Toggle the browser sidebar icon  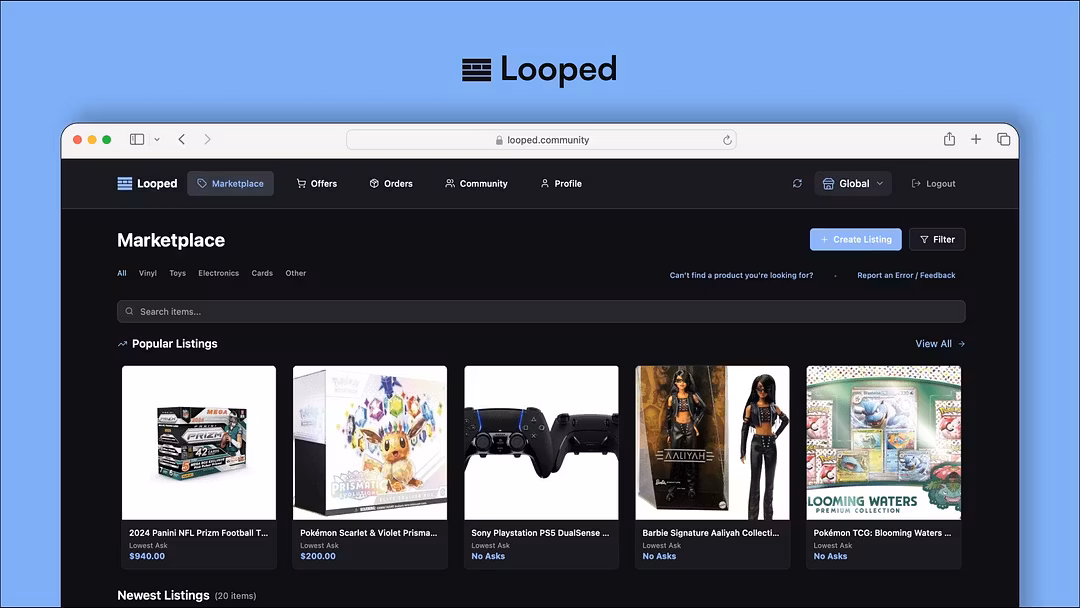136,139
